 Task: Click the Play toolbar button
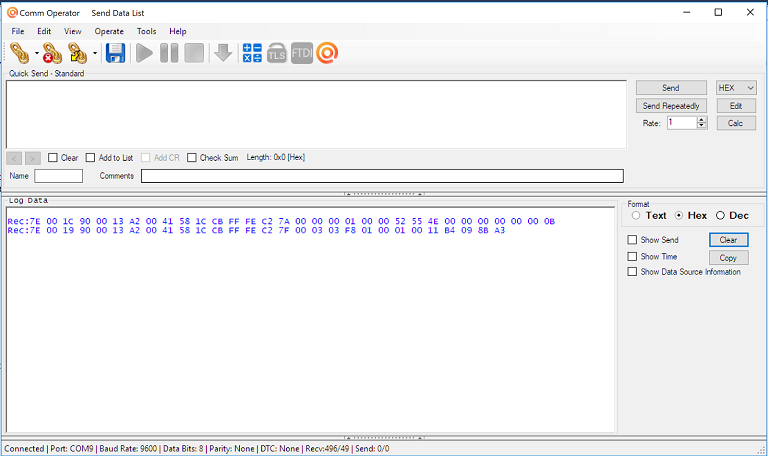coord(144,53)
